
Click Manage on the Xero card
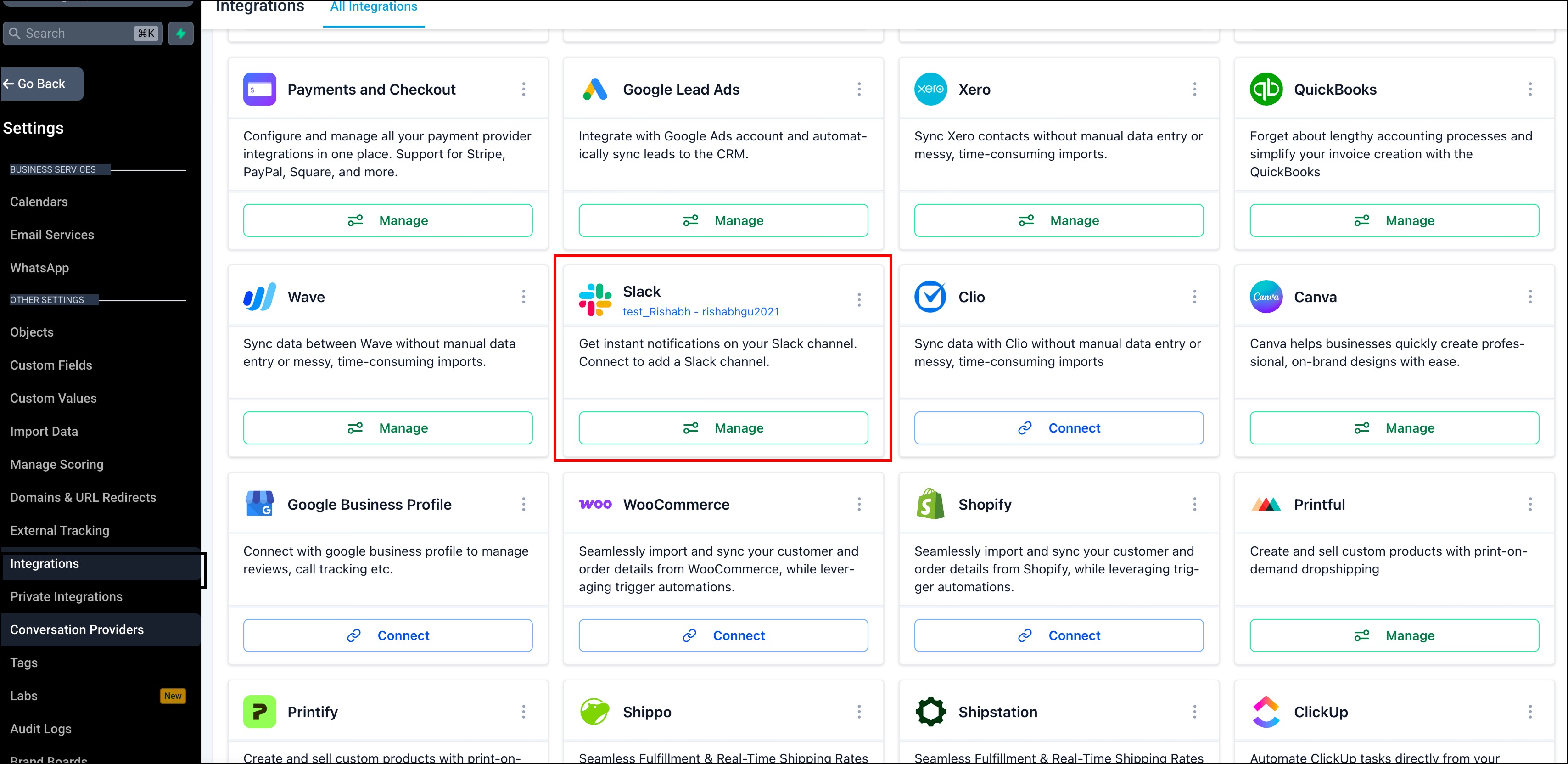[1059, 220]
